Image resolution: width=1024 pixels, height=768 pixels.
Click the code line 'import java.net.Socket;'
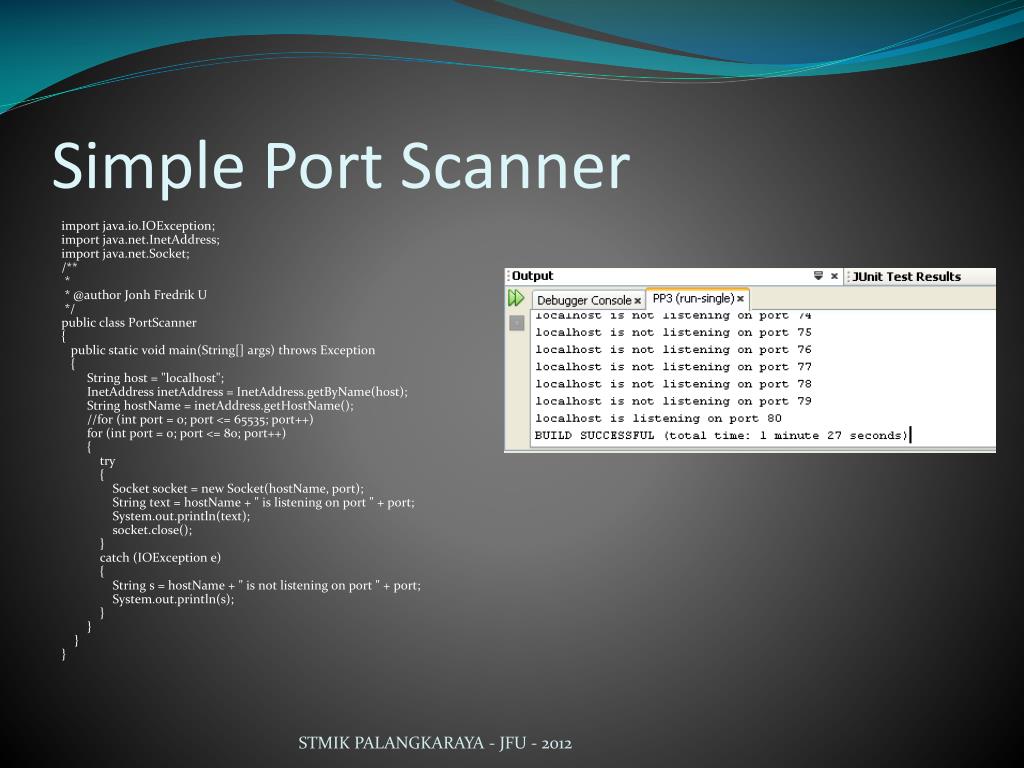(x=125, y=253)
